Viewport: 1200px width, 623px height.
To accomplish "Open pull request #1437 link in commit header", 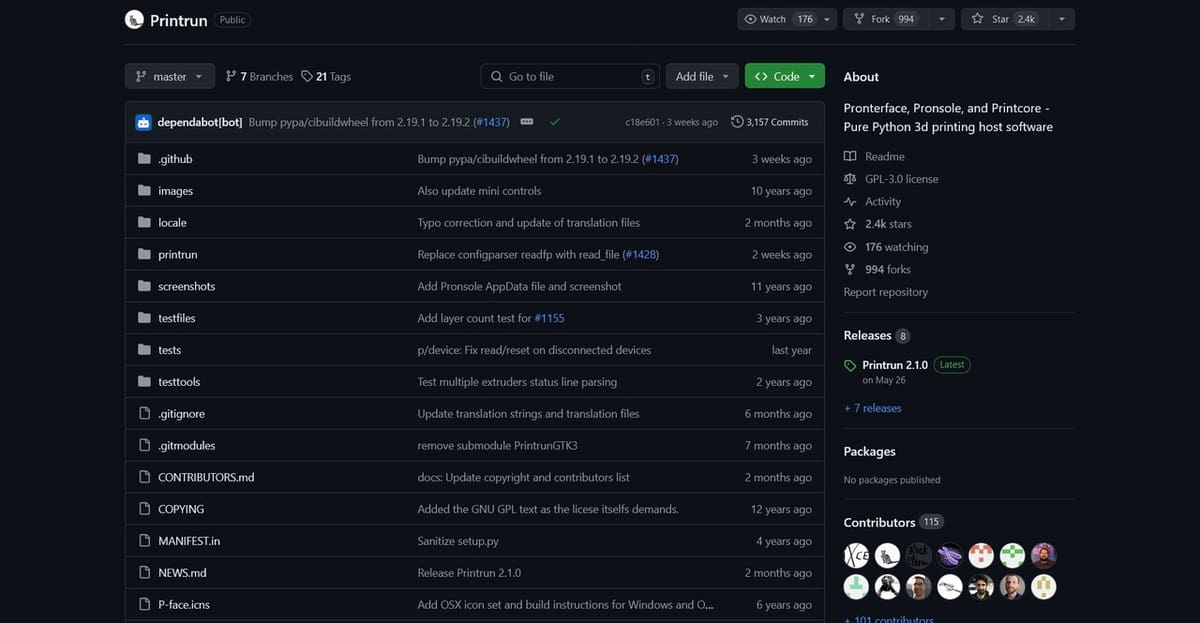I will (491, 122).
